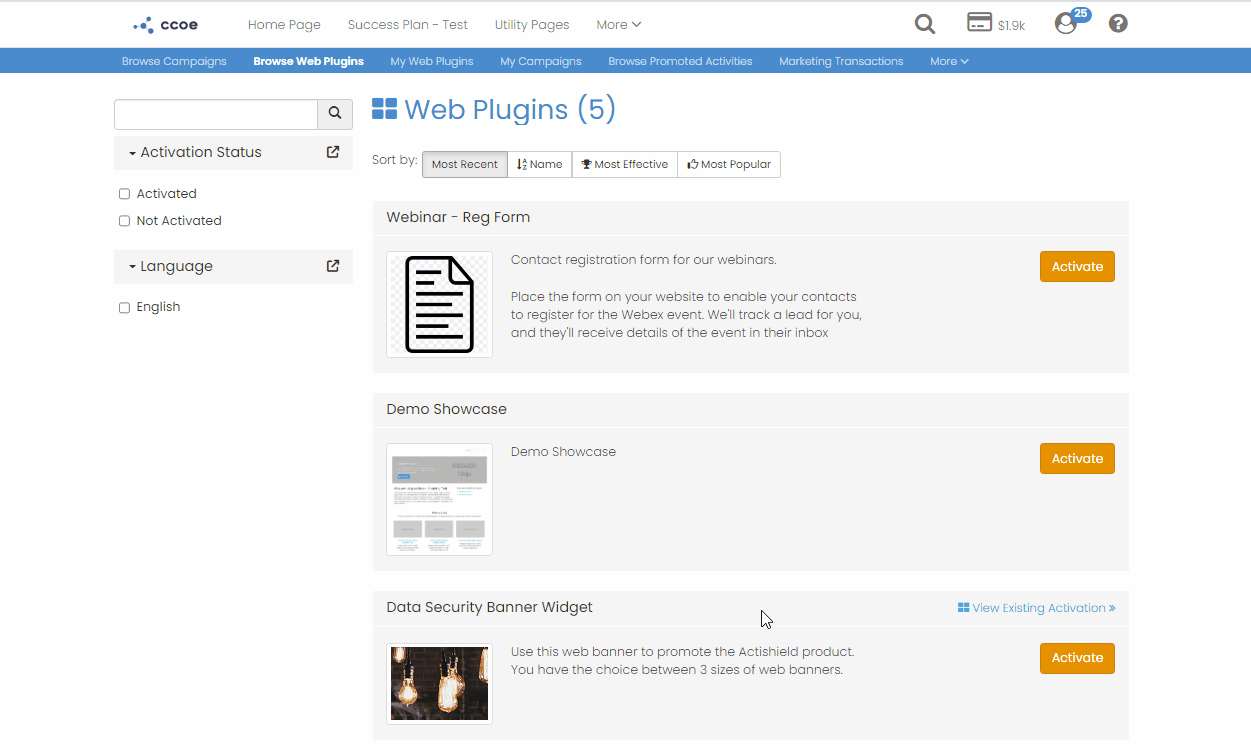The width and height of the screenshot is (1251, 746).
Task: Activate the Webinar - Reg Form plugin
Action: click(1077, 266)
